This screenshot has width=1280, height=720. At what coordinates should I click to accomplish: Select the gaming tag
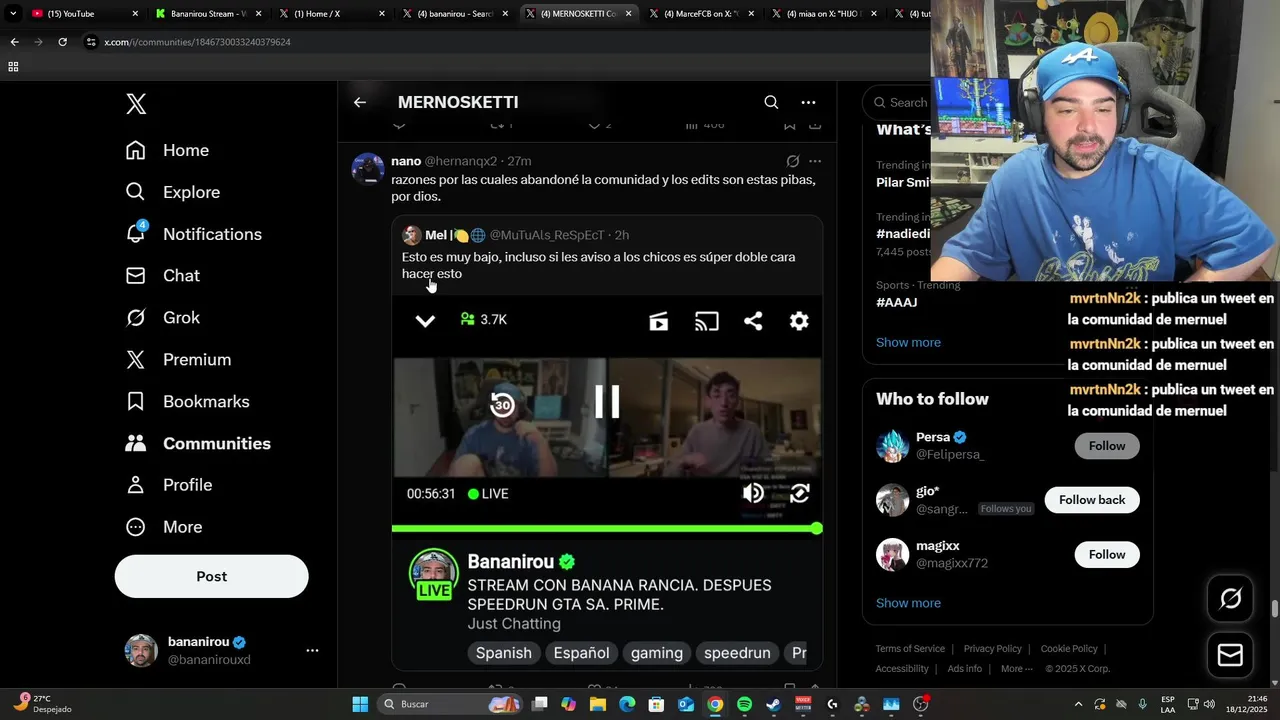click(x=657, y=653)
